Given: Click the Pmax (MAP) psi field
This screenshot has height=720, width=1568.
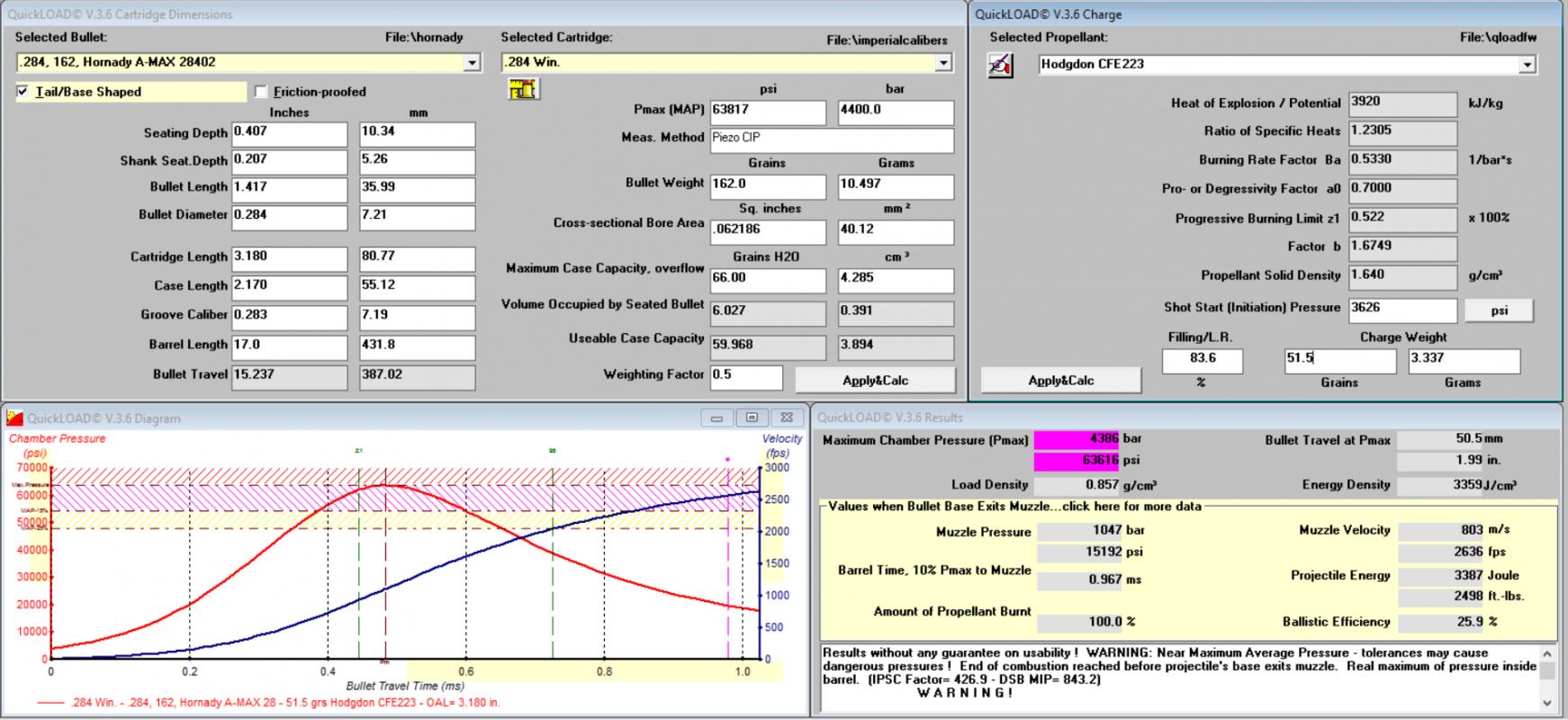Looking at the screenshot, I should click(768, 112).
